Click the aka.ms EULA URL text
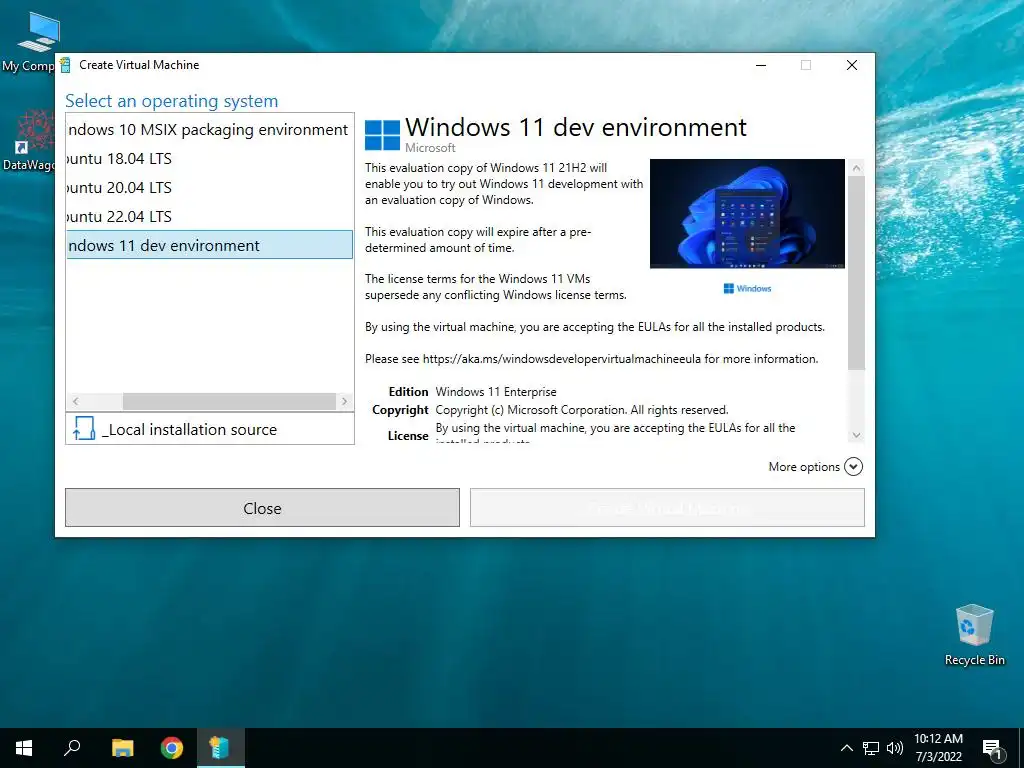The width and height of the screenshot is (1024, 768). [562, 359]
